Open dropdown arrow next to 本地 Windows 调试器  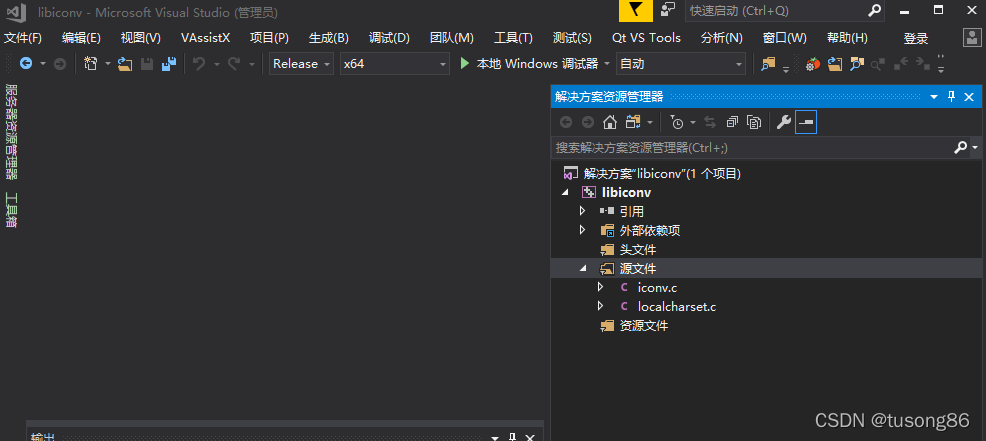(607, 64)
